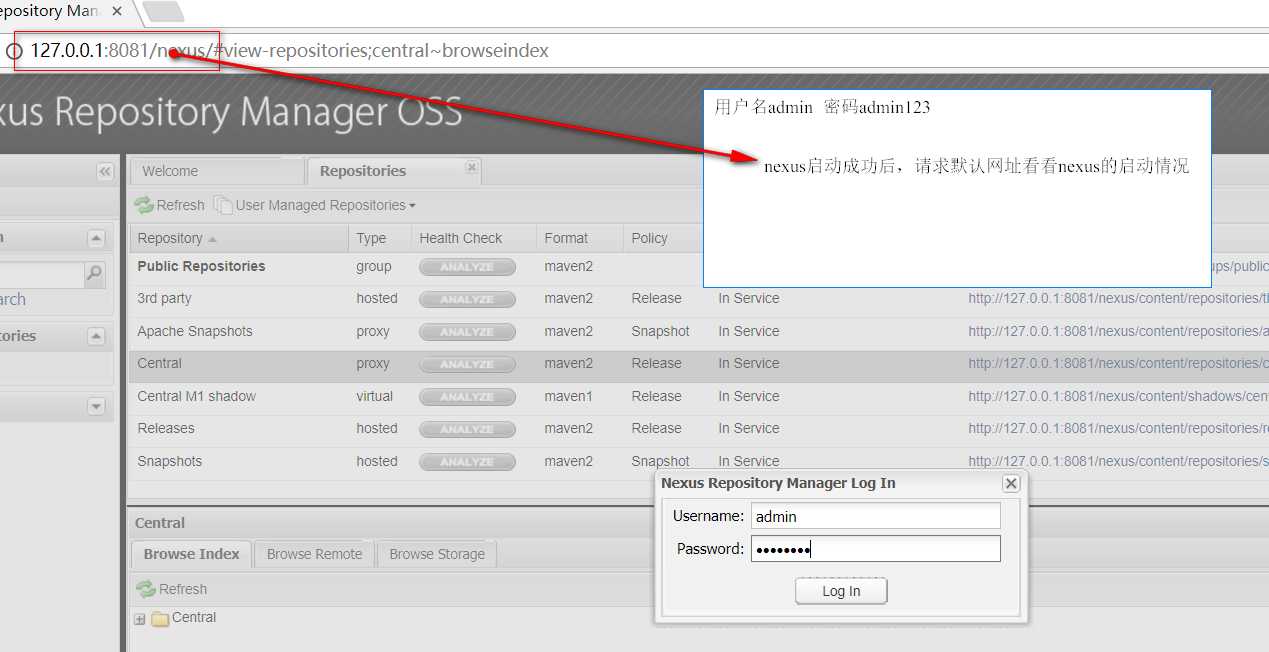Screen dimensions: 1269x652
Task: Click the site info icon in address bar
Action: click(14, 50)
